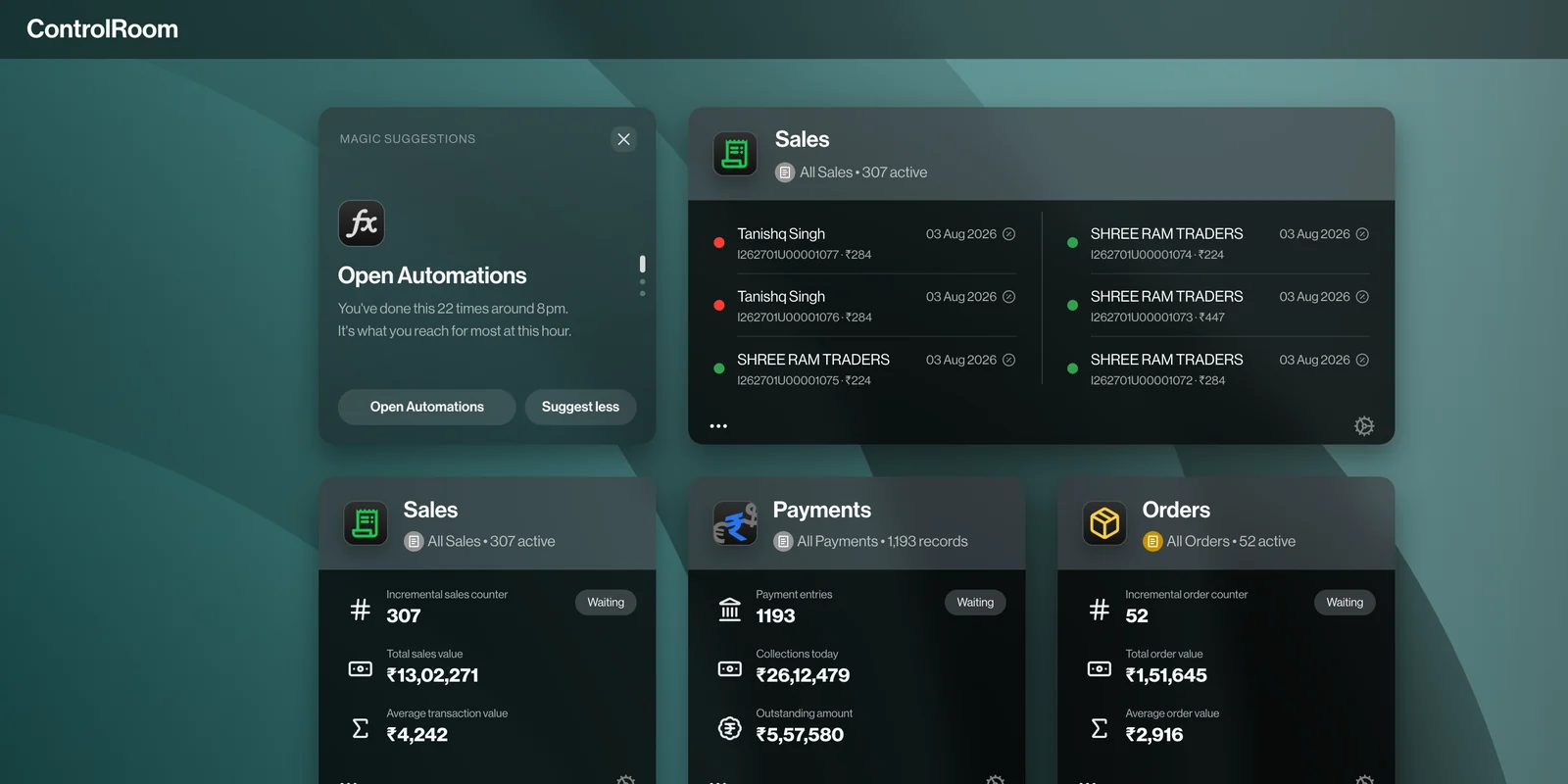Click the Incremental order counter value 52
Viewport: 1568px width, 784px height.
point(1137,615)
